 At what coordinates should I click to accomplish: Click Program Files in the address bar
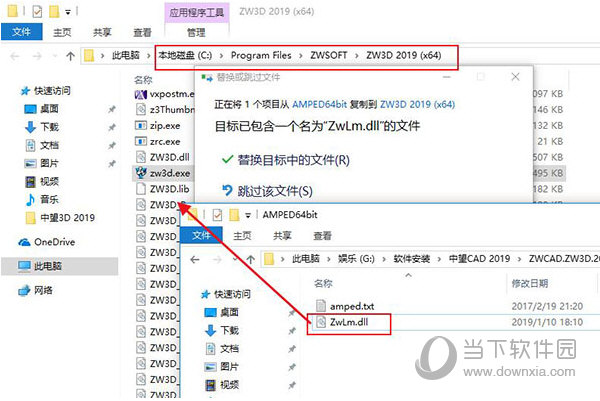pyautogui.click(x=261, y=55)
